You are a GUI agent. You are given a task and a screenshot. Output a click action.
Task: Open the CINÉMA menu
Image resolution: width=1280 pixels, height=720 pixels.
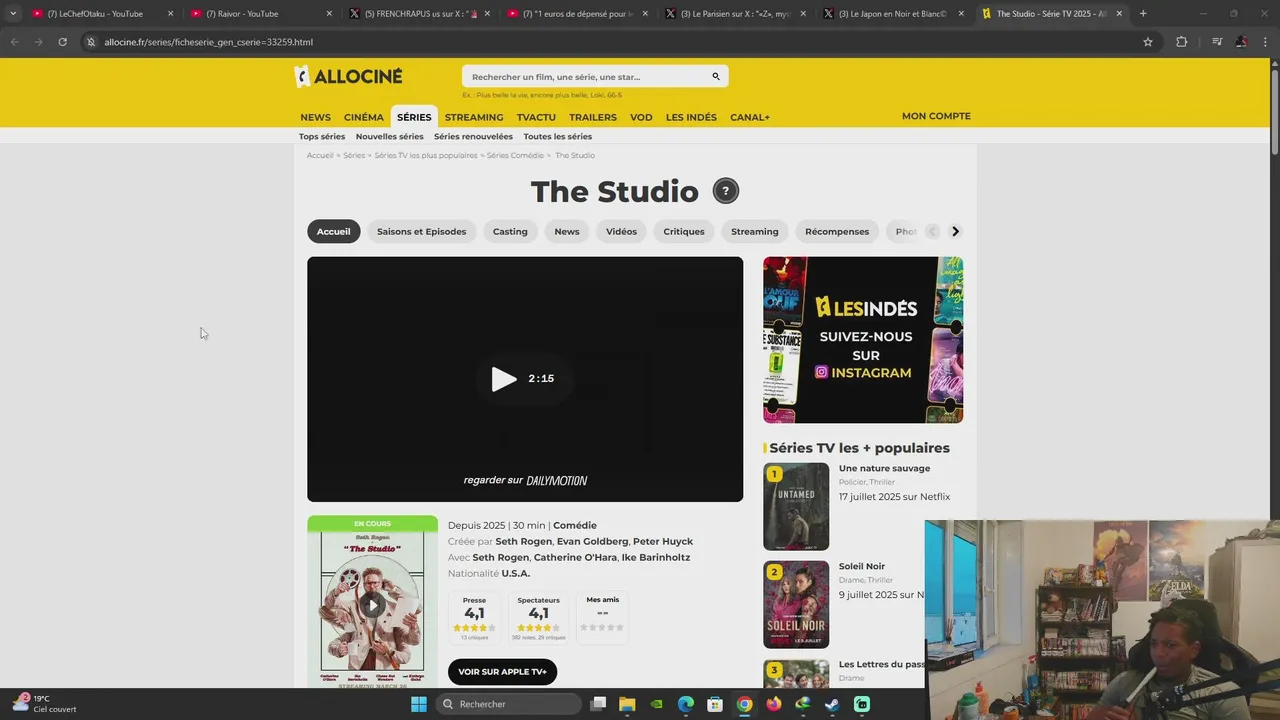pos(364,117)
